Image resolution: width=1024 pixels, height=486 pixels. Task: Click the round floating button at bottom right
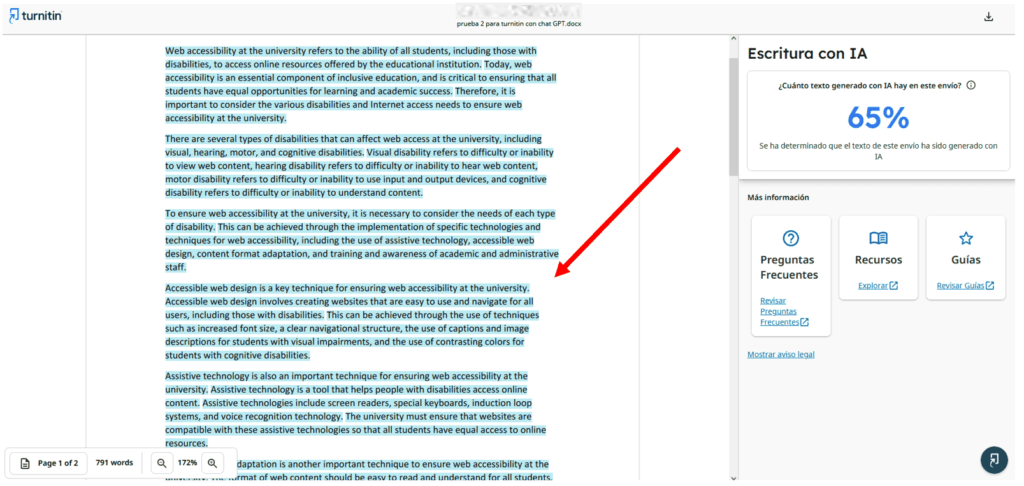(x=993, y=459)
